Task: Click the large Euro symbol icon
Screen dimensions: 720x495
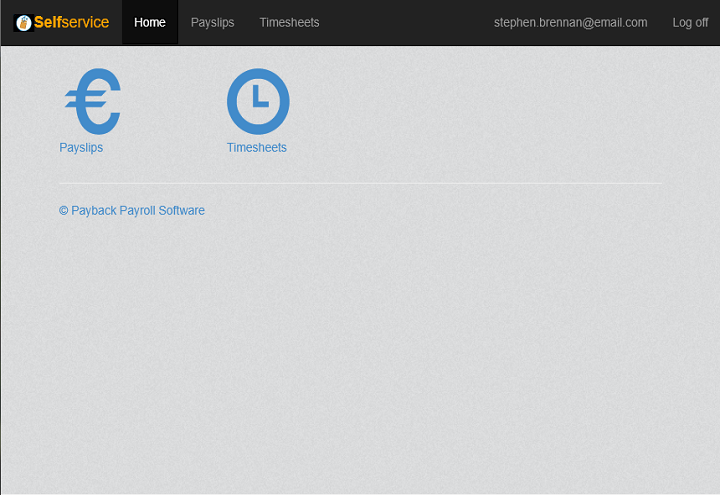Action: point(94,101)
